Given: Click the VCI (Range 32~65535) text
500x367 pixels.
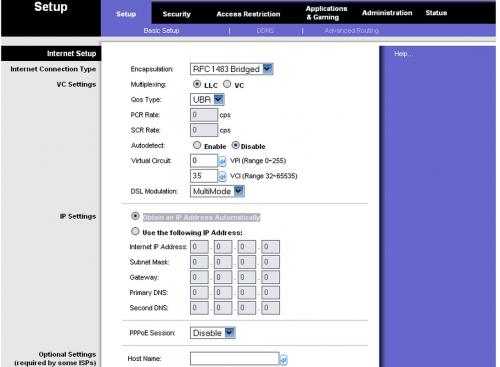Looking at the screenshot, I should 264,176.
